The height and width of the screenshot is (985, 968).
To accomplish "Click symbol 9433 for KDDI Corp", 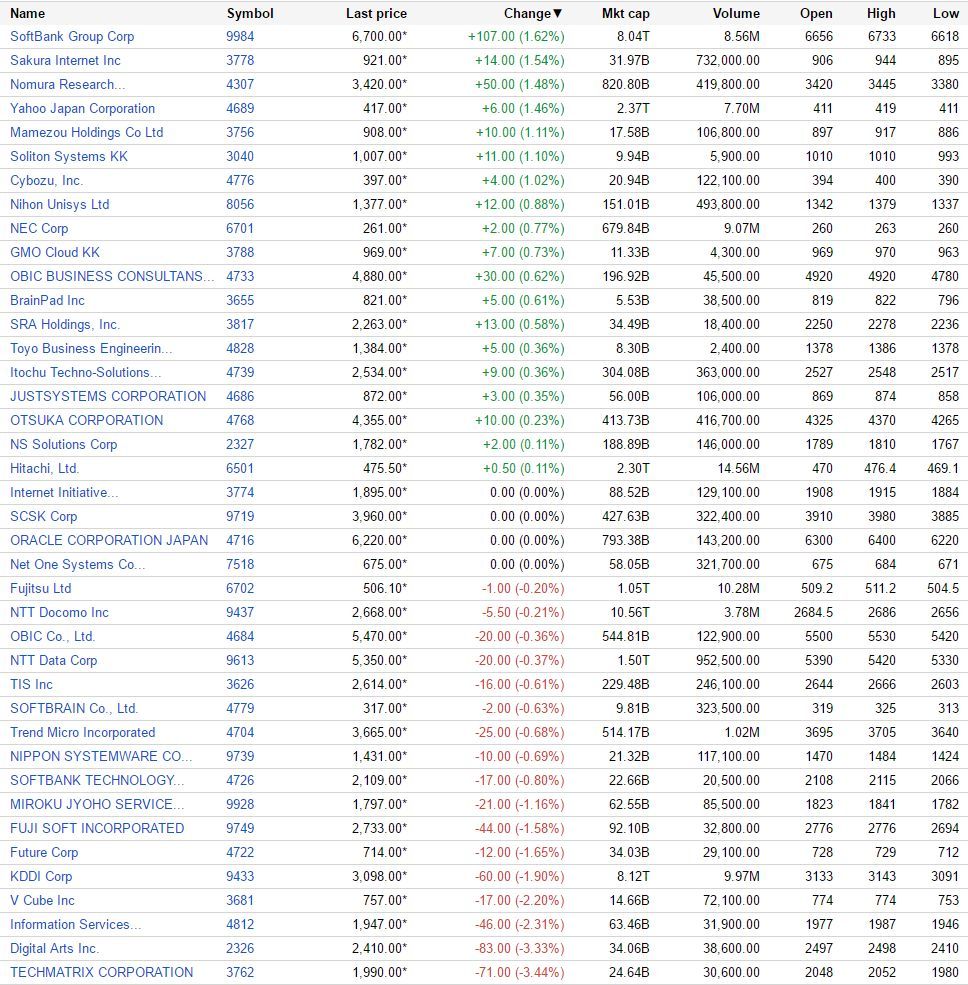I will pyautogui.click(x=241, y=876).
